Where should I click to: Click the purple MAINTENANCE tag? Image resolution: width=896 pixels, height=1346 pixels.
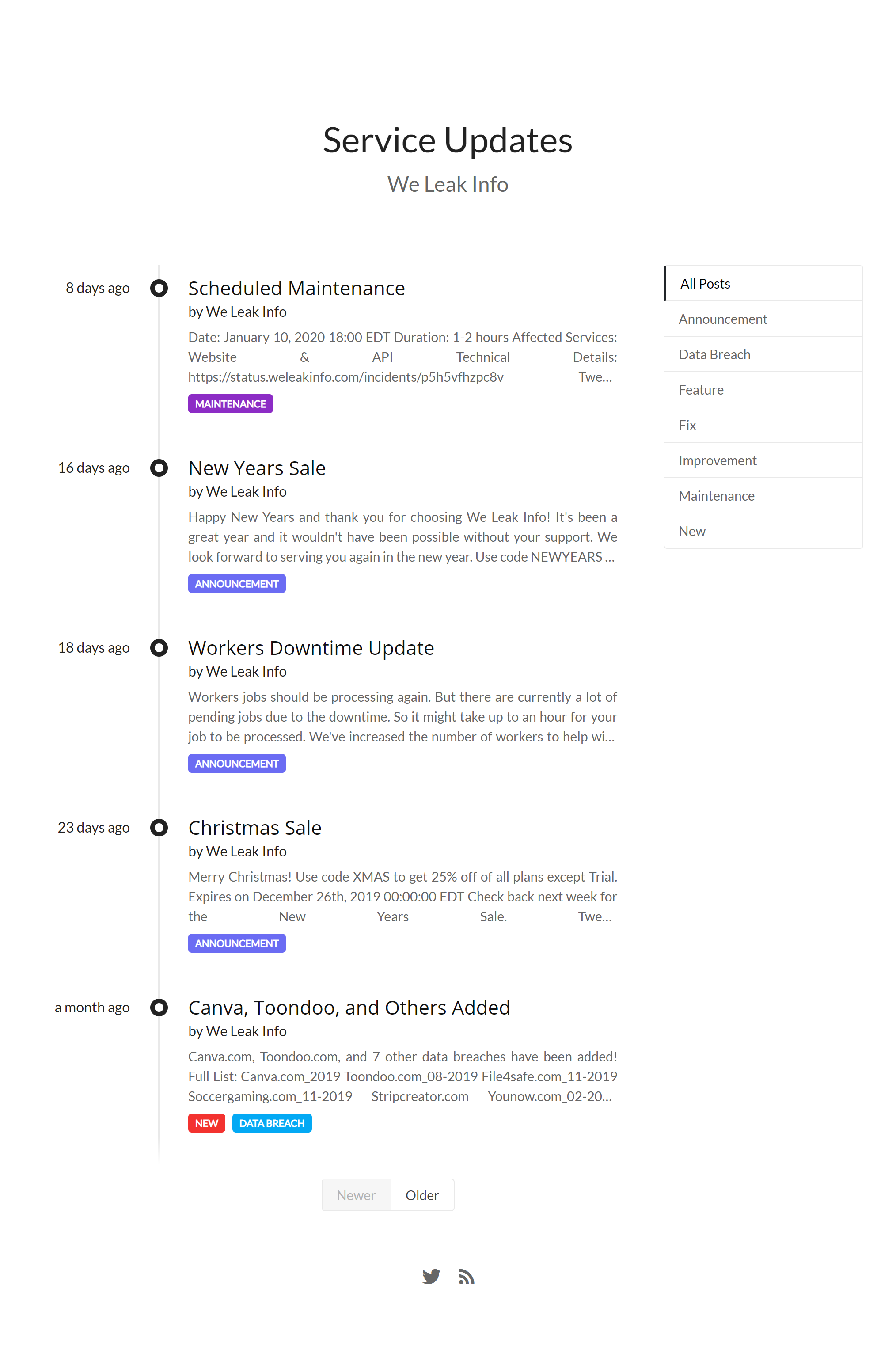[230, 404]
